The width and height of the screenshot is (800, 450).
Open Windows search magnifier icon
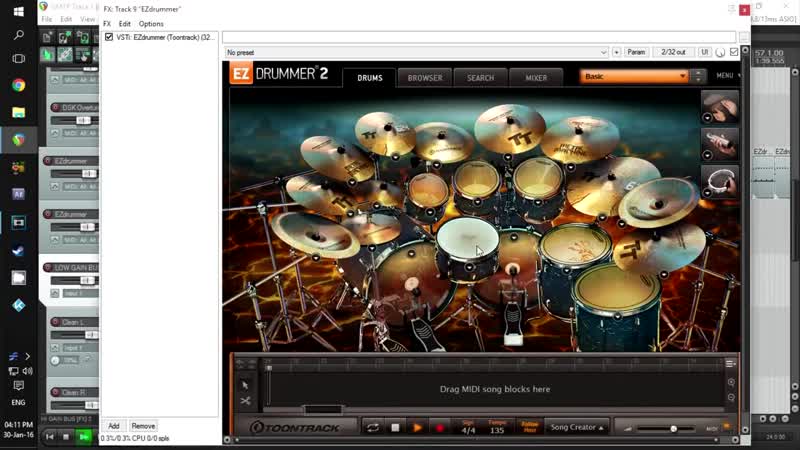[x=18, y=35]
